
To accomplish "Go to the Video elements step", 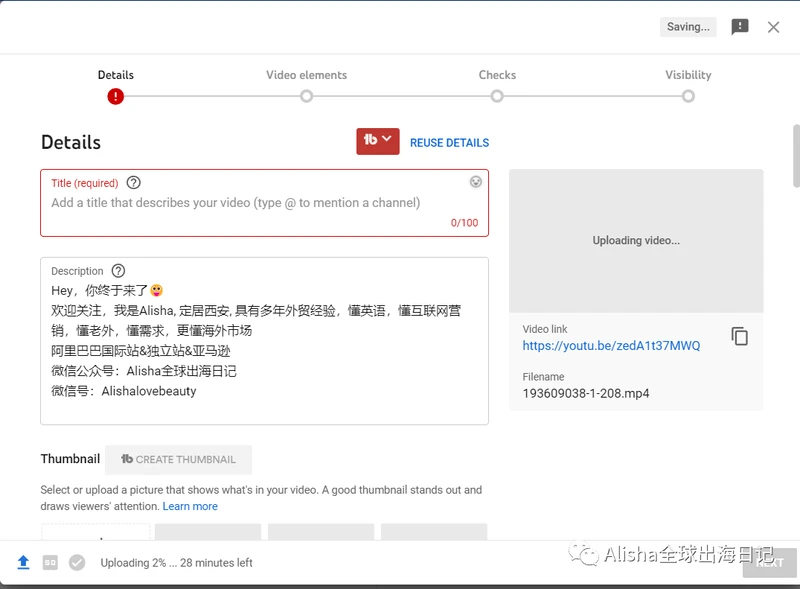I will (306, 96).
